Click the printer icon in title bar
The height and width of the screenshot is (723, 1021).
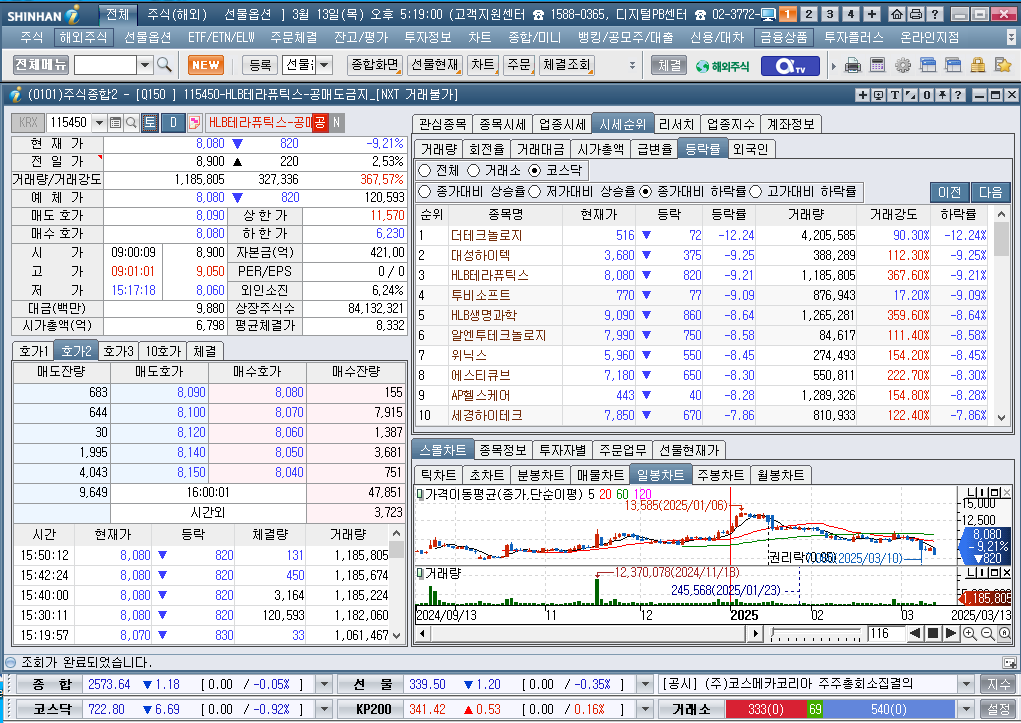(x=916, y=14)
